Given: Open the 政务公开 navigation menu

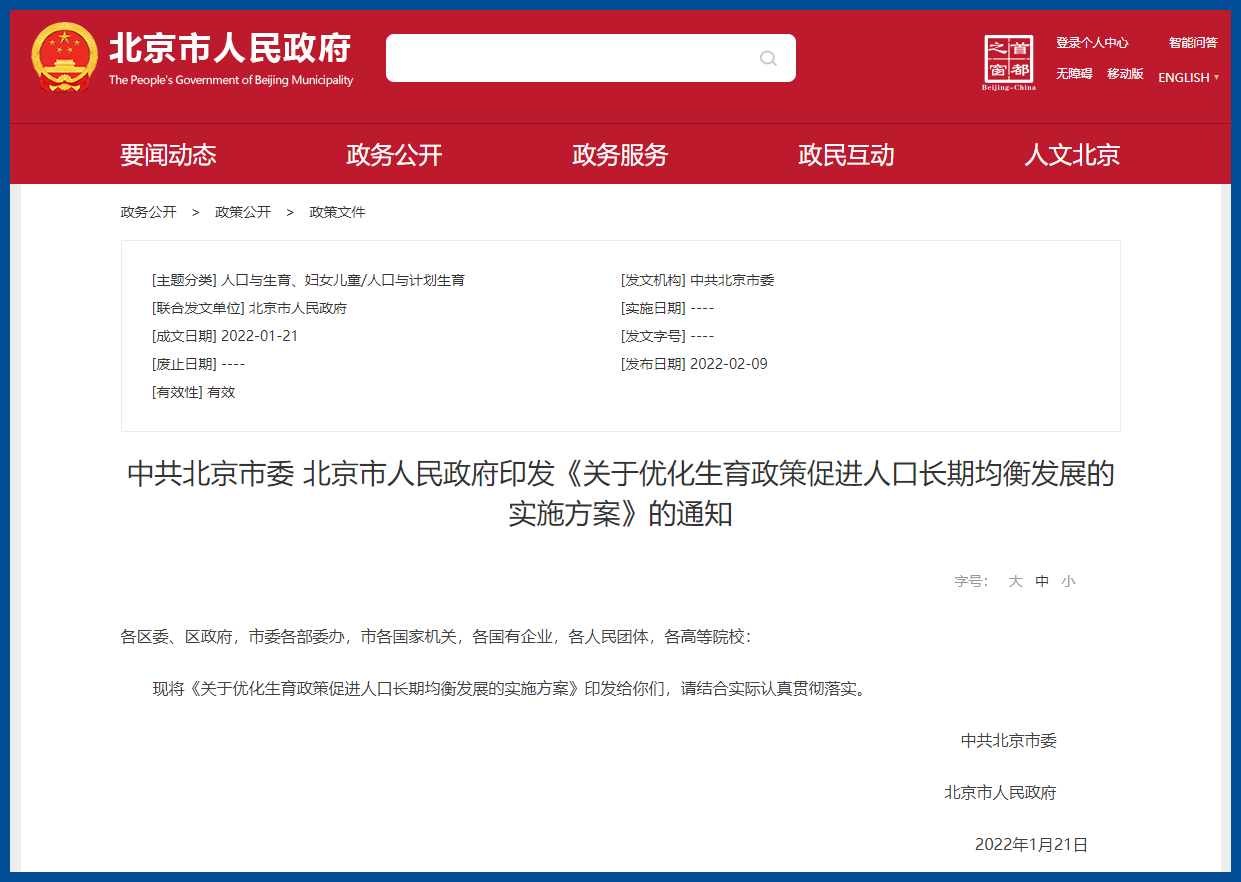Looking at the screenshot, I should pyautogui.click(x=394, y=155).
